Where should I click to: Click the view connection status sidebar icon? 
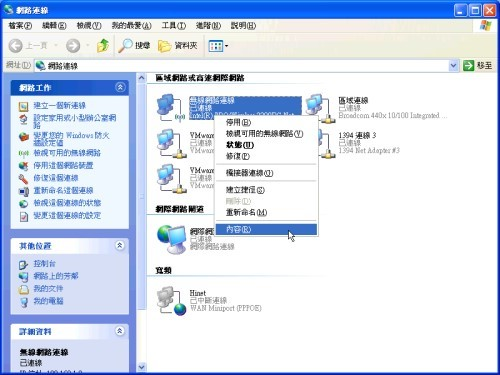click(x=23, y=204)
